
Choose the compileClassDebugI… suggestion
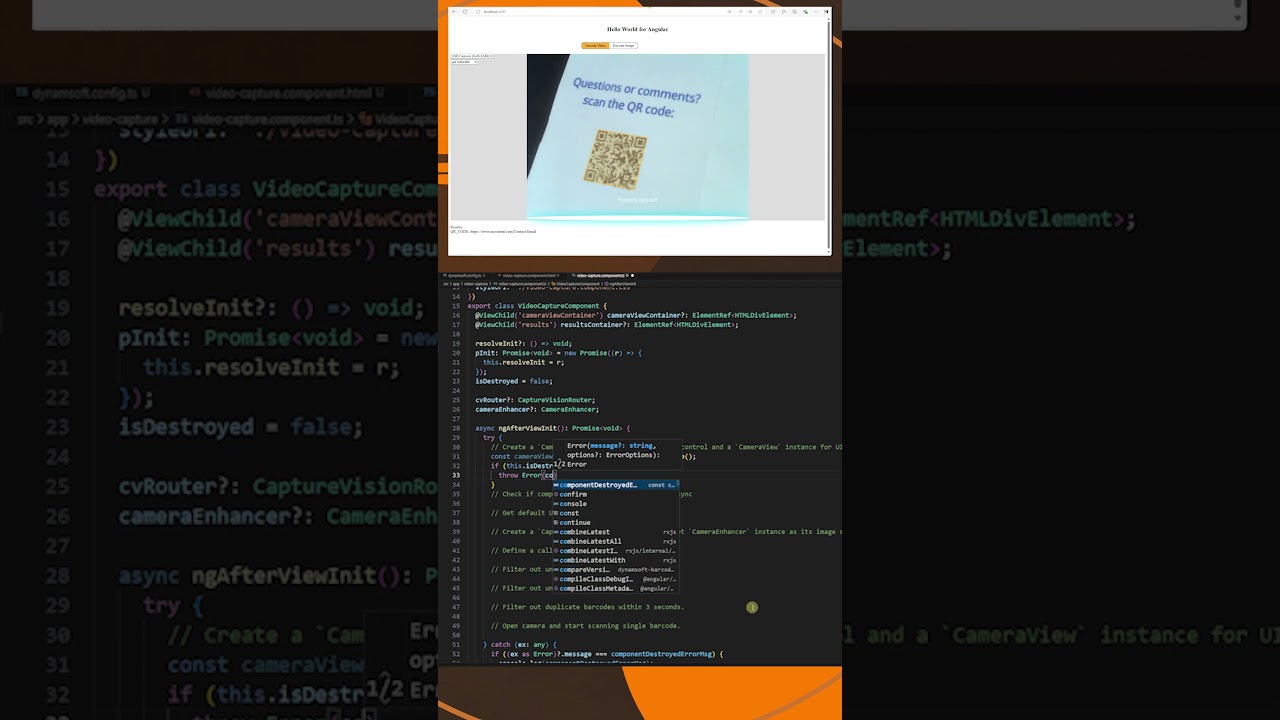click(x=616, y=579)
